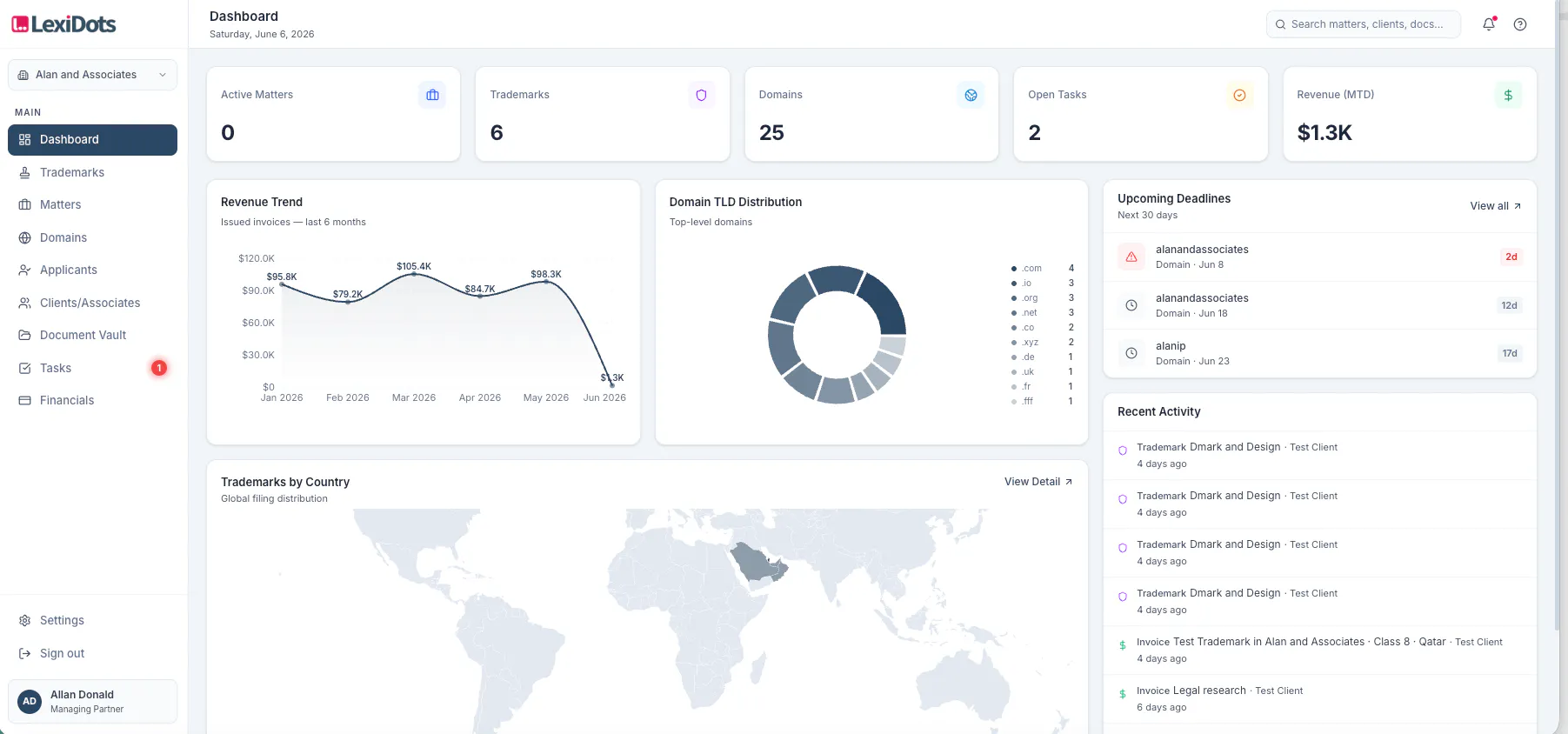The height and width of the screenshot is (734, 1568).
Task: Open the help question mark icon
Action: [1520, 24]
